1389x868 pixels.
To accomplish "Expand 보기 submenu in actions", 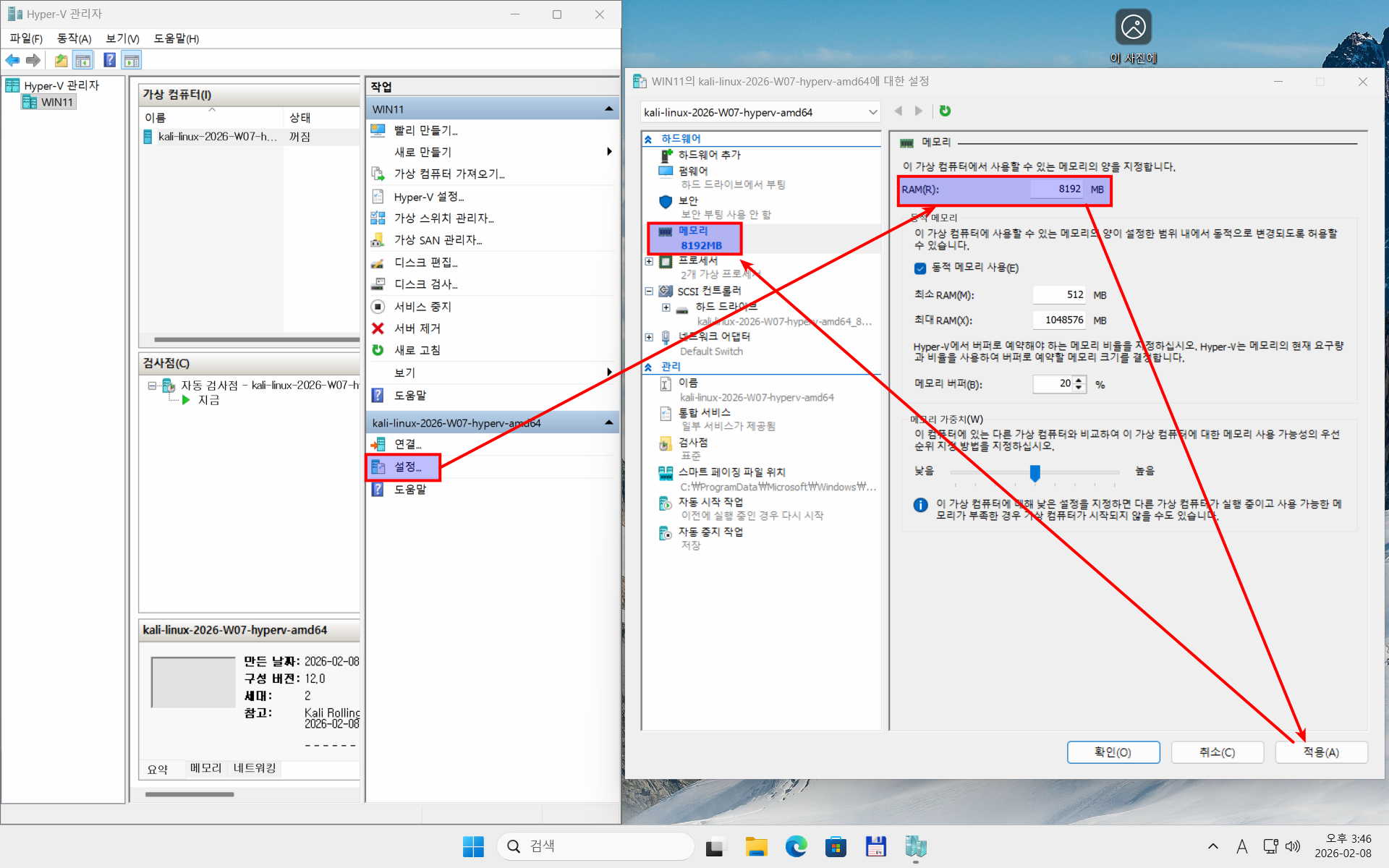I will [609, 372].
